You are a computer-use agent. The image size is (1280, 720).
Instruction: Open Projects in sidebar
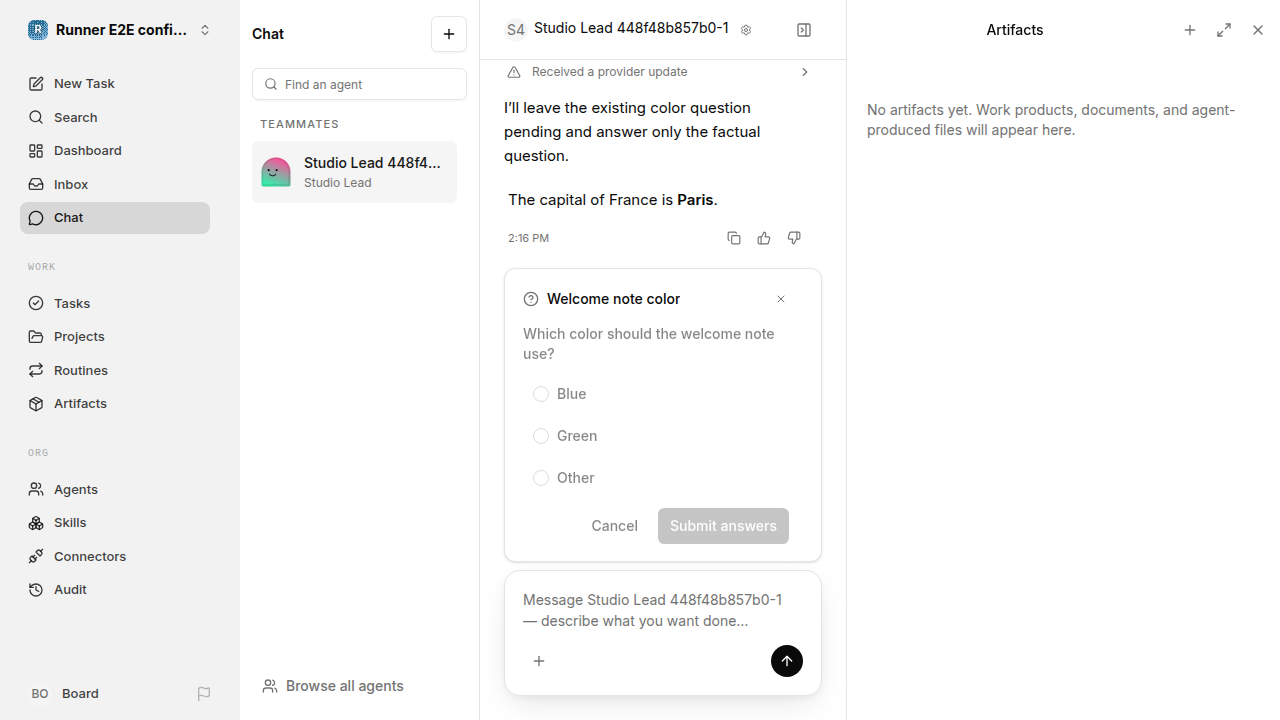[115, 336]
